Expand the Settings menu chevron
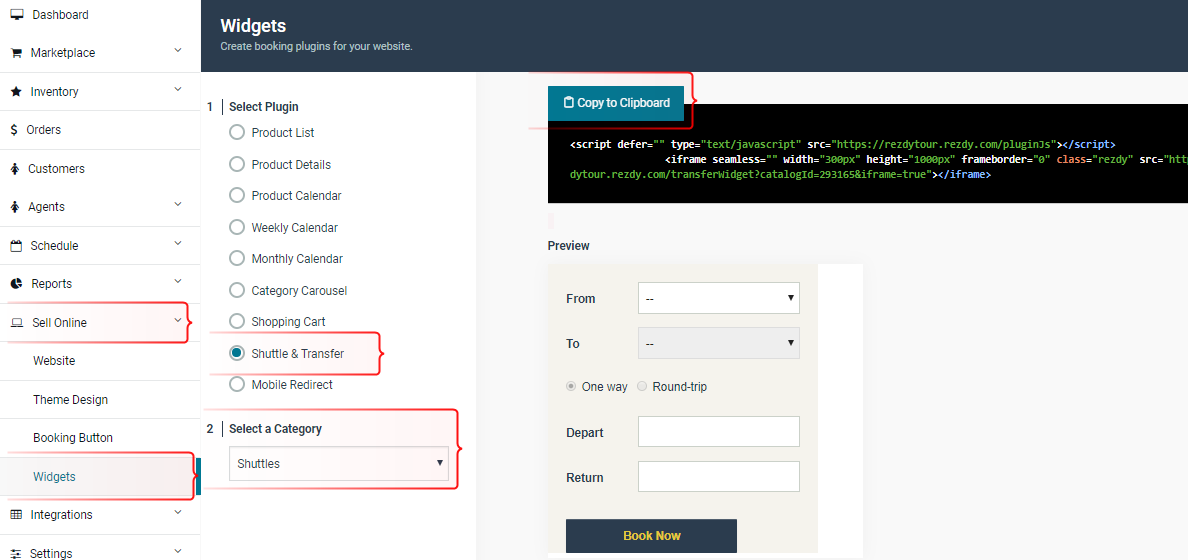This screenshot has height=560, width=1188. pos(178,551)
